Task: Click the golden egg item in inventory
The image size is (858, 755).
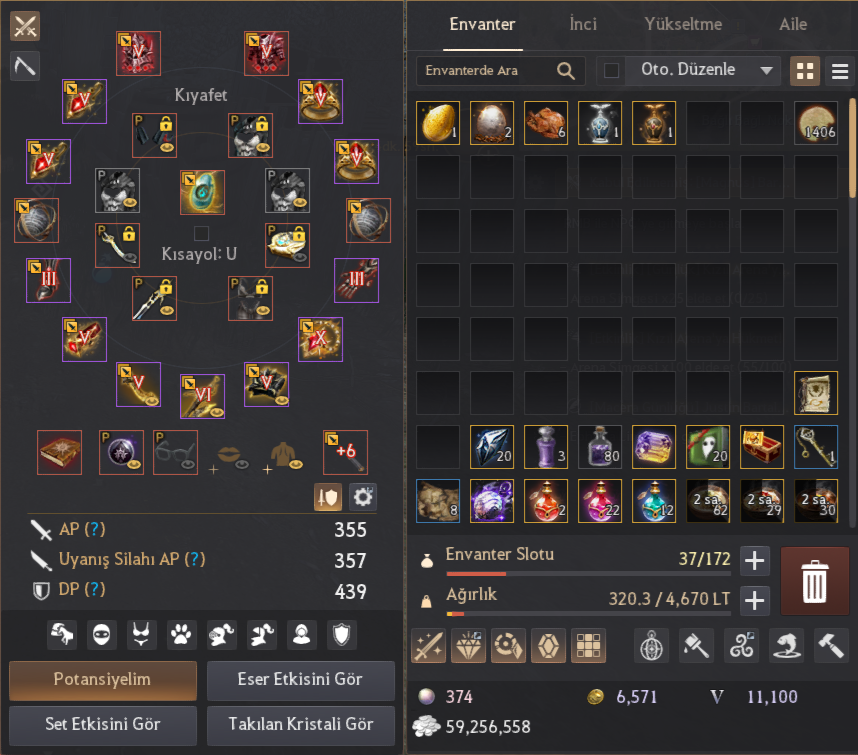Action: (x=438, y=123)
